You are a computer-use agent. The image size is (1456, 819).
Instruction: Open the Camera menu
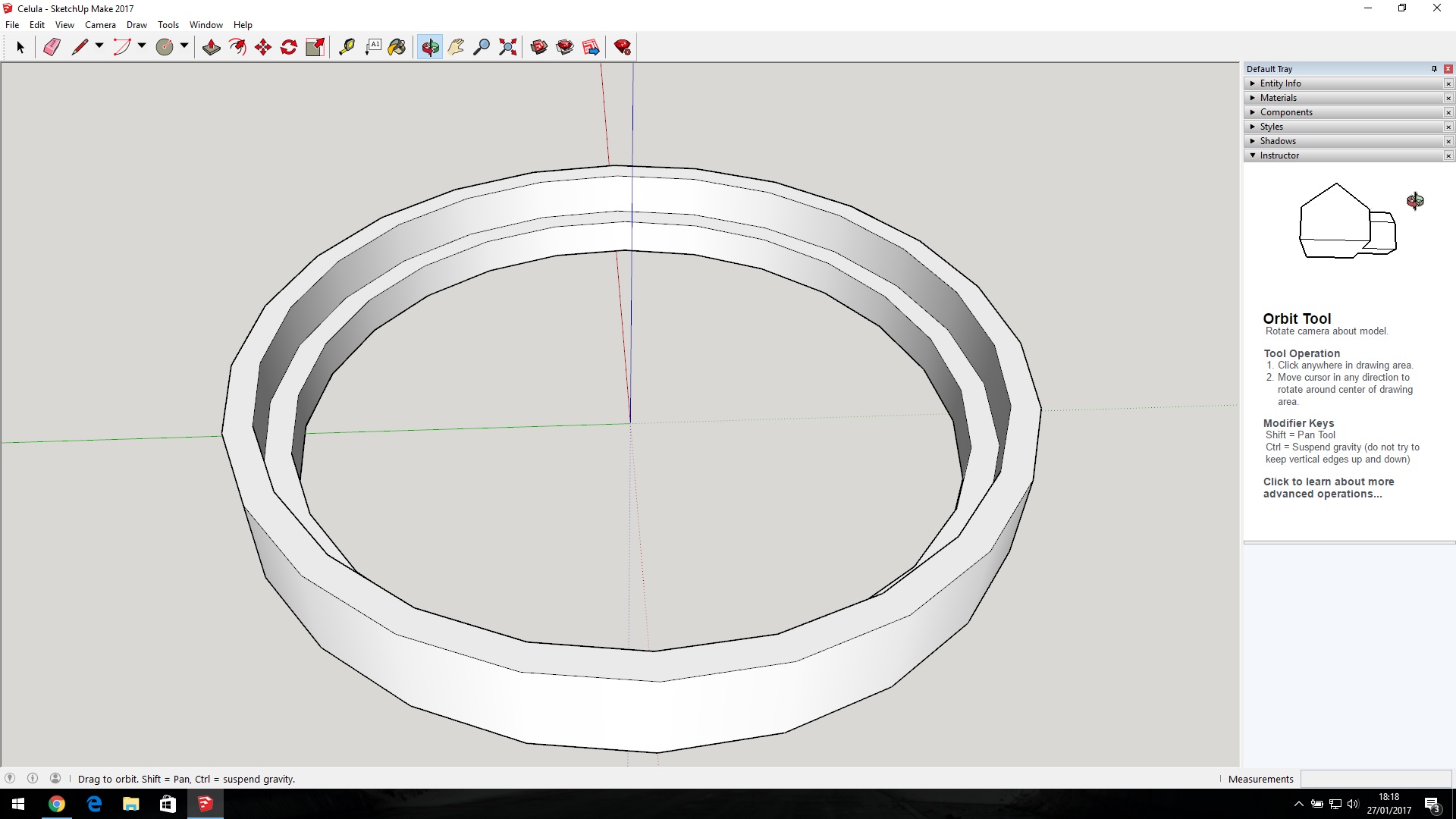[100, 25]
